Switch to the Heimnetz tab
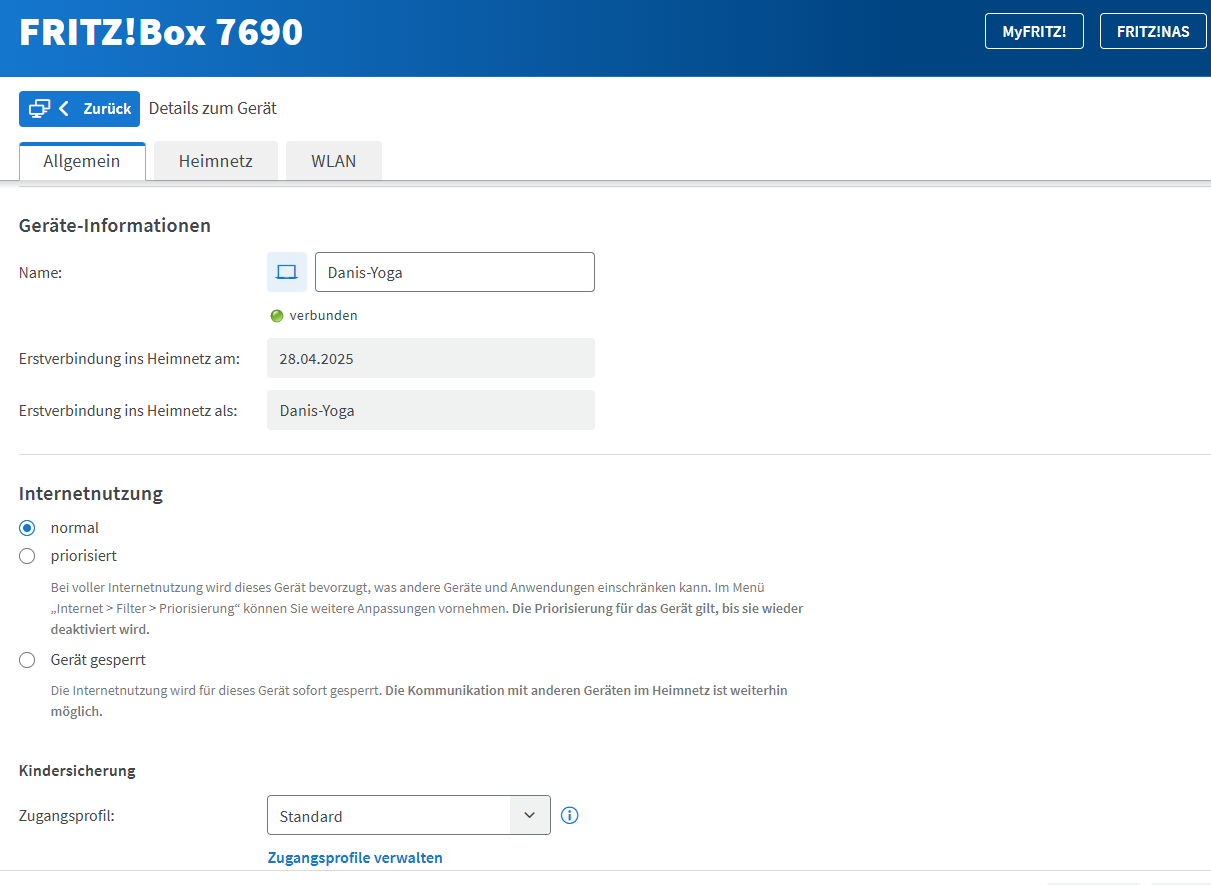 tap(216, 161)
